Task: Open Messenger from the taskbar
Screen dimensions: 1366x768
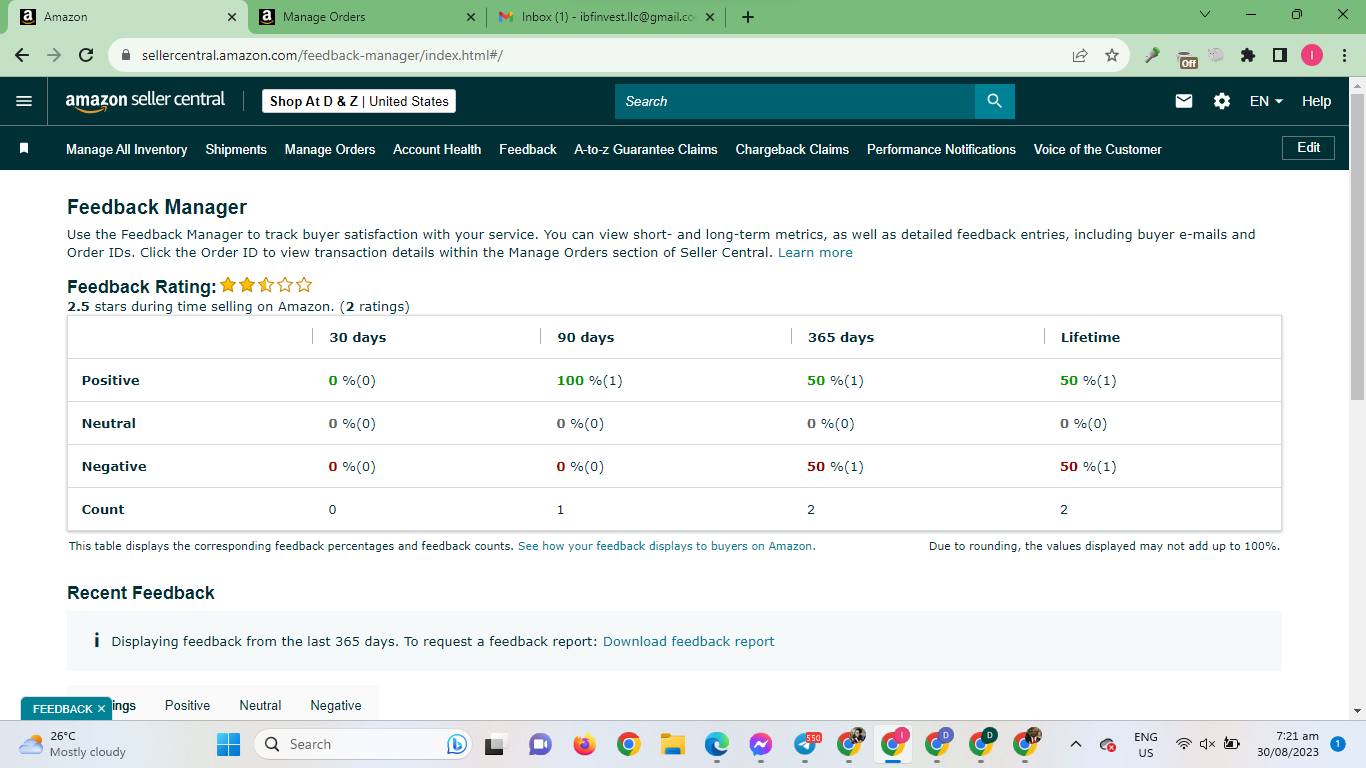Action: point(760,744)
